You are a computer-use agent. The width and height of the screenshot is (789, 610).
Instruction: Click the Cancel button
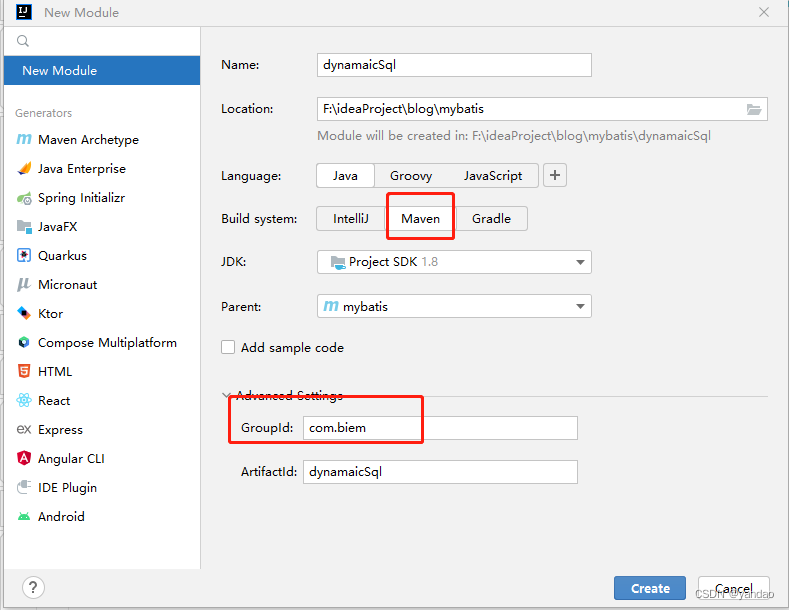point(734,588)
